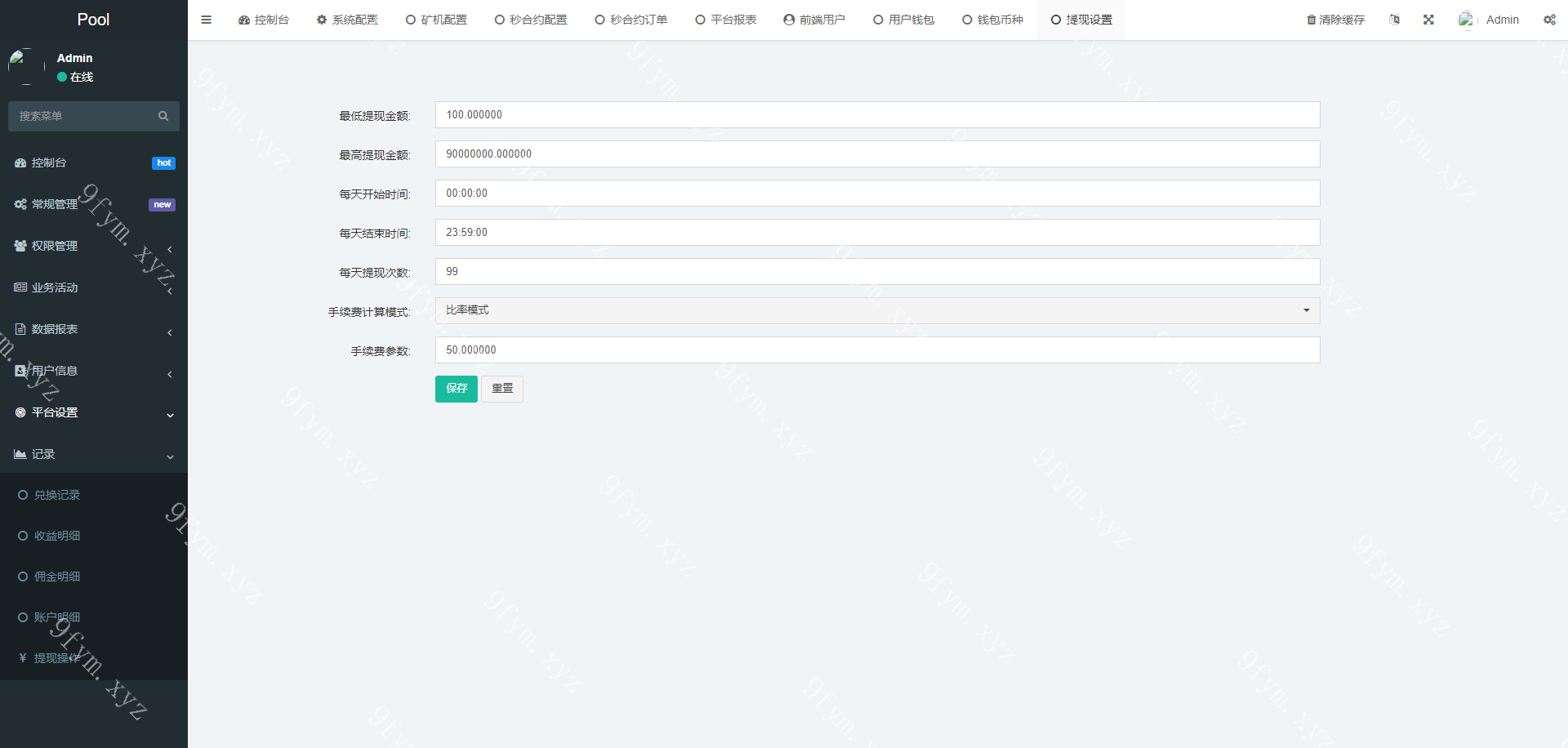Click the gears icon beside 常规管理

(20, 204)
